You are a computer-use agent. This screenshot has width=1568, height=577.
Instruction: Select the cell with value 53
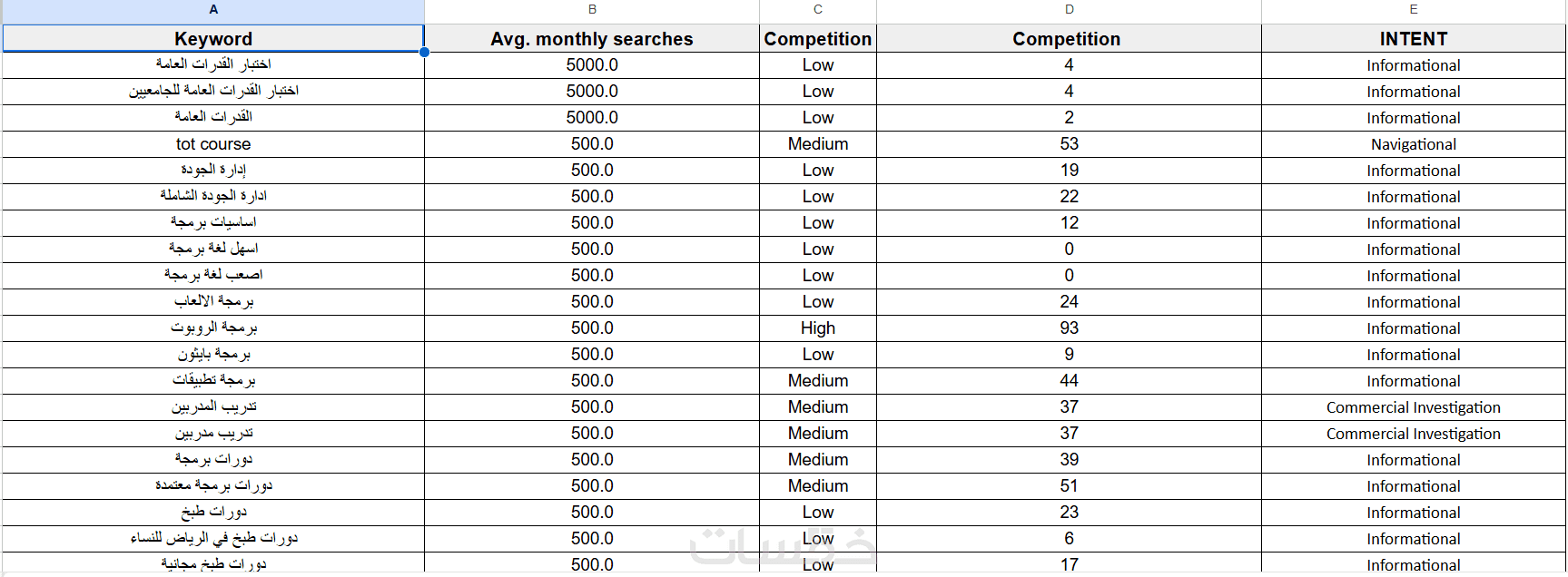pyautogui.click(x=1069, y=144)
